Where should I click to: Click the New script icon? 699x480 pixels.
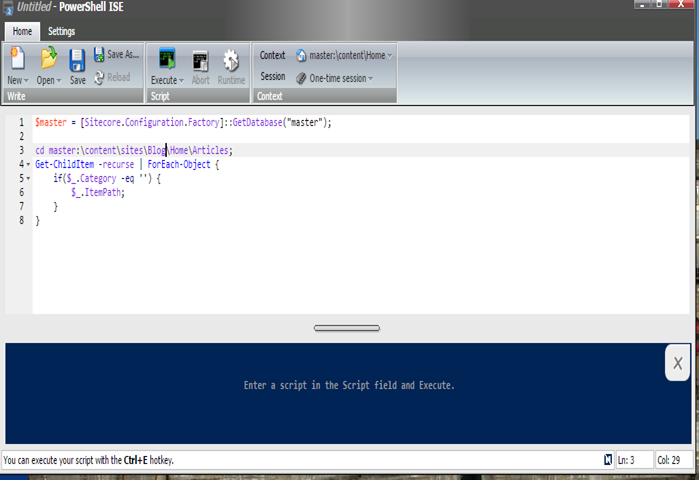pyautogui.click(x=17, y=58)
